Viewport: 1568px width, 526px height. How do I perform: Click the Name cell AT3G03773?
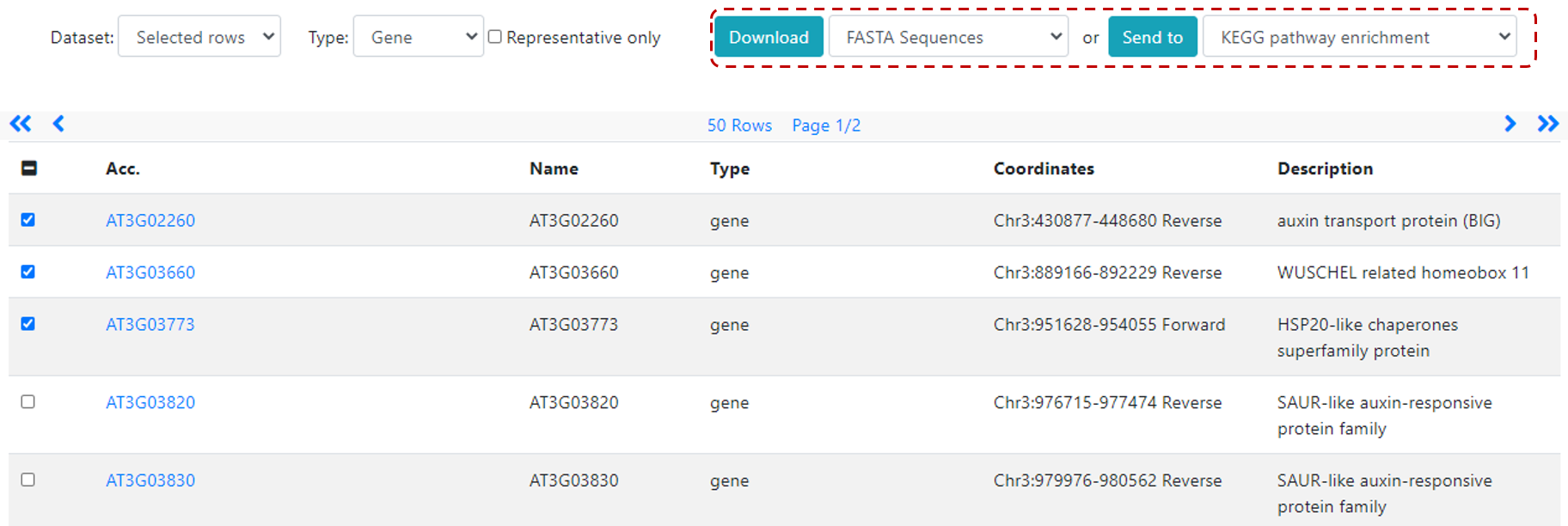[573, 325]
